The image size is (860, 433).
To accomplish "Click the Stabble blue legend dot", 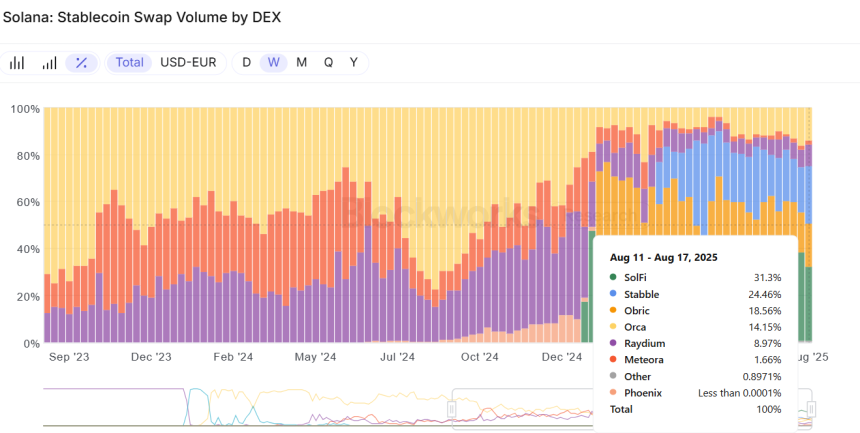I will [613, 293].
